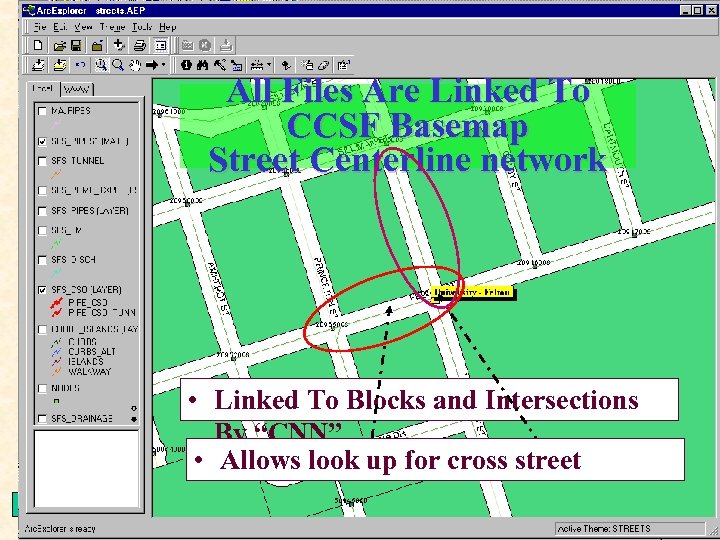Click the ISLANDS legend line symbol

(56, 362)
